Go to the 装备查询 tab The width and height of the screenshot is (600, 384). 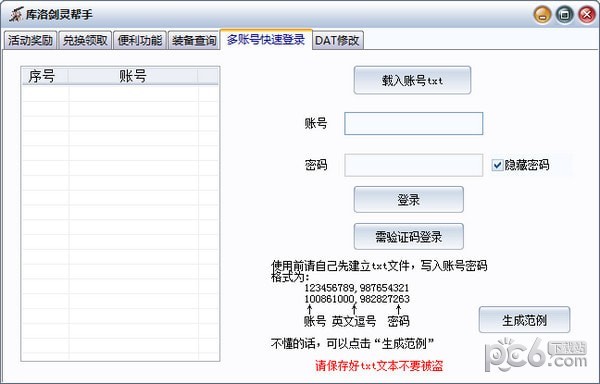194,40
